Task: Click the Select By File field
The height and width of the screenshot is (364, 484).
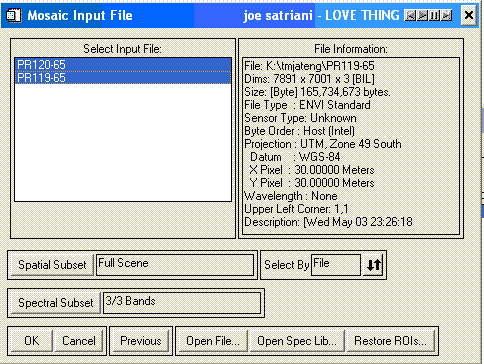Action: (x=336, y=265)
